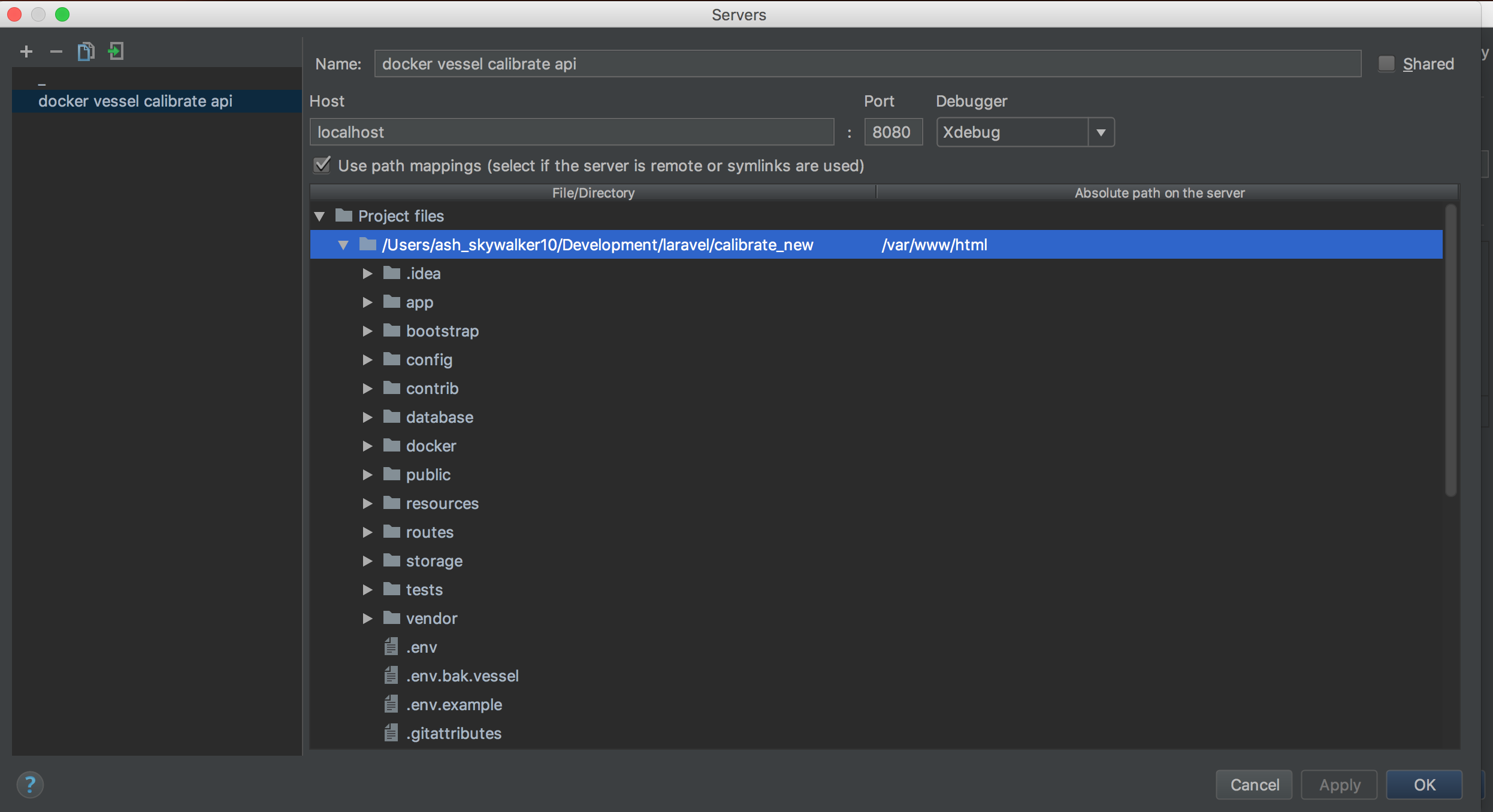Image resolution: width=1493 pixels, height=812 pixels.
Task: Import server configuration icon
Action: click(116, 51)
